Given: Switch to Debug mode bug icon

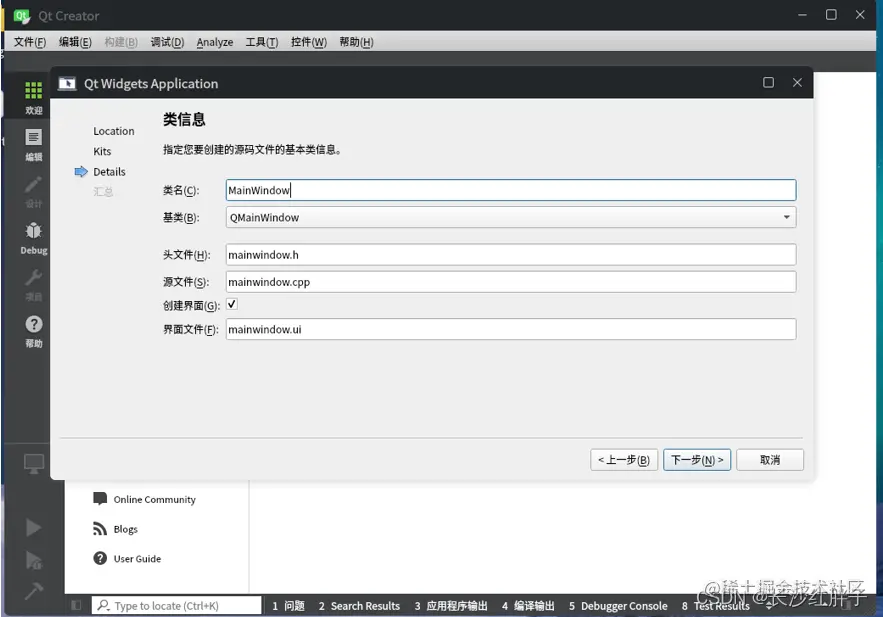Looking at the screenshot, I should 33,231.
